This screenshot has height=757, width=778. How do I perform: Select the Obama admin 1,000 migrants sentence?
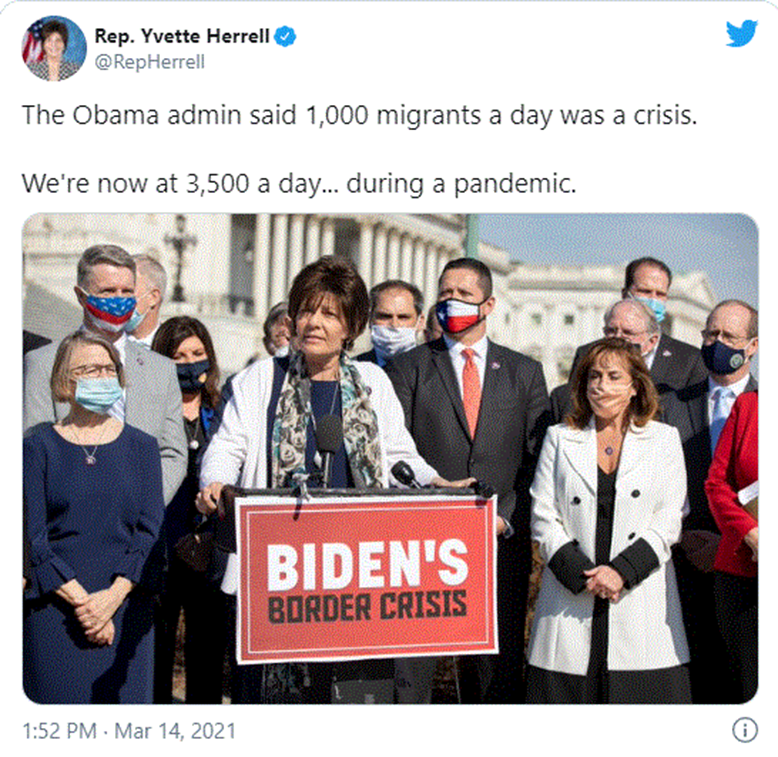pyautogui.click(x=360, y=116)
